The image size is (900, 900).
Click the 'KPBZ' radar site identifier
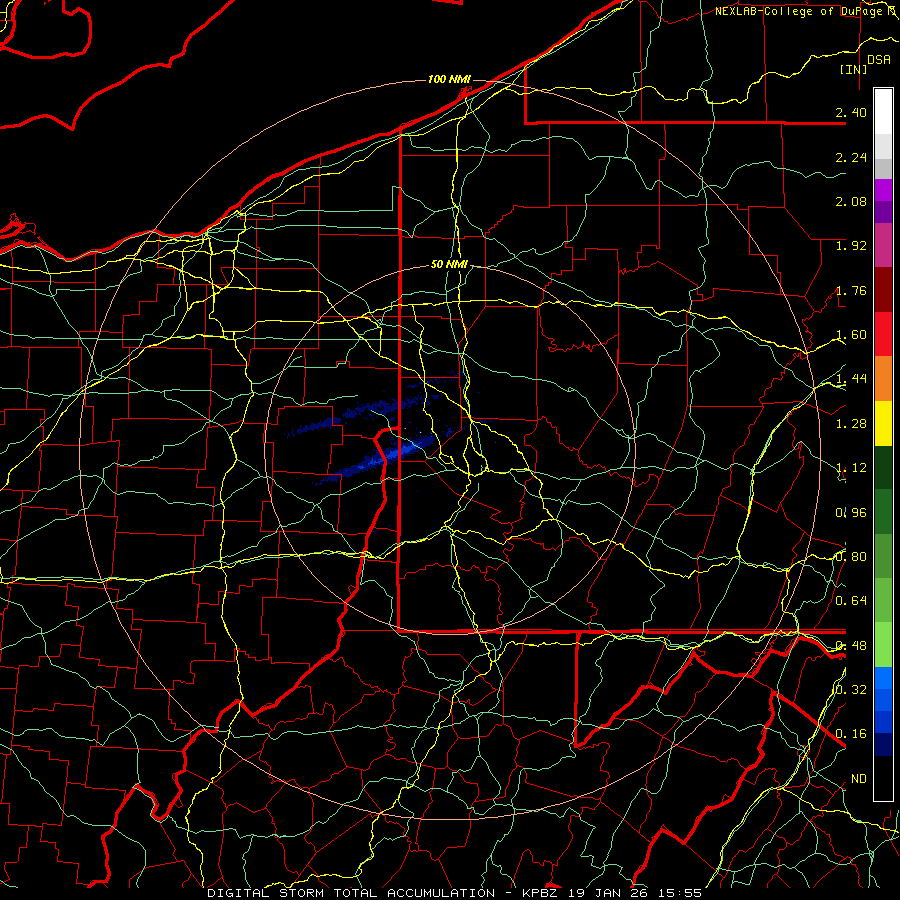click(541, 893)
